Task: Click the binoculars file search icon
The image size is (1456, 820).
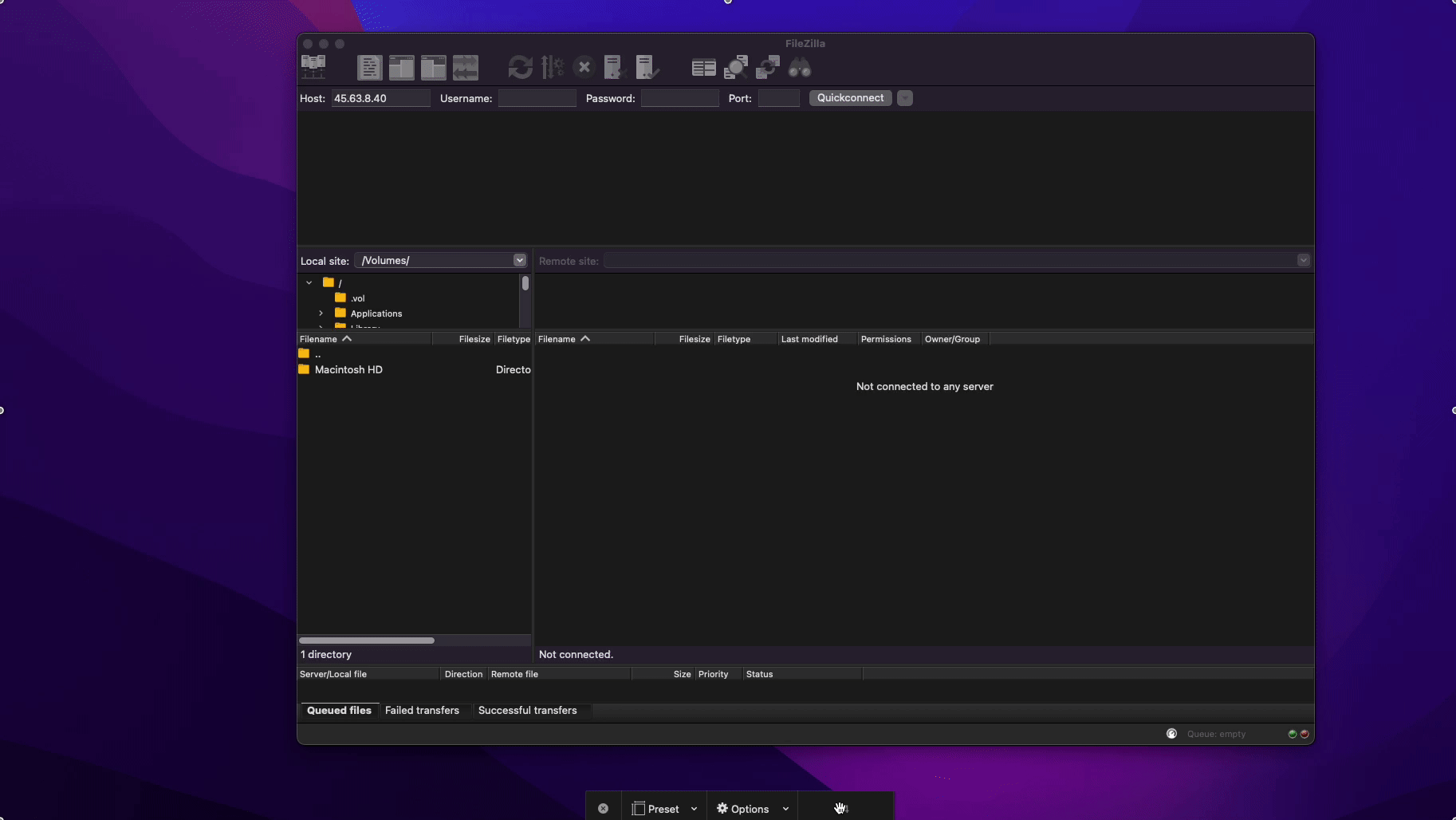Action: coord(800,68)
